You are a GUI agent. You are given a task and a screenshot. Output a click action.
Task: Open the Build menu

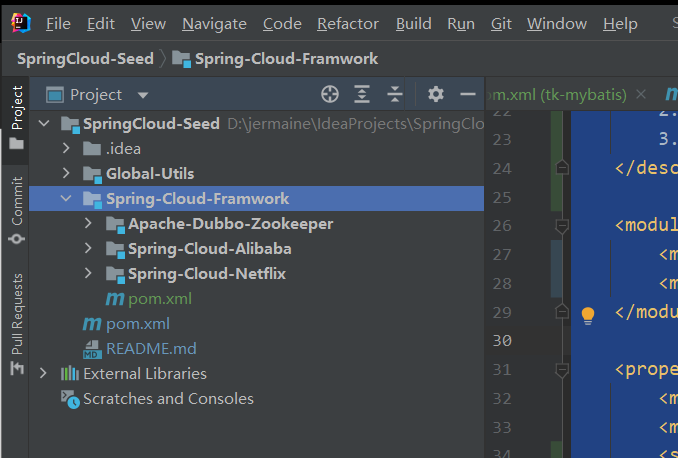pyautogui.click(x=414, y=24)
